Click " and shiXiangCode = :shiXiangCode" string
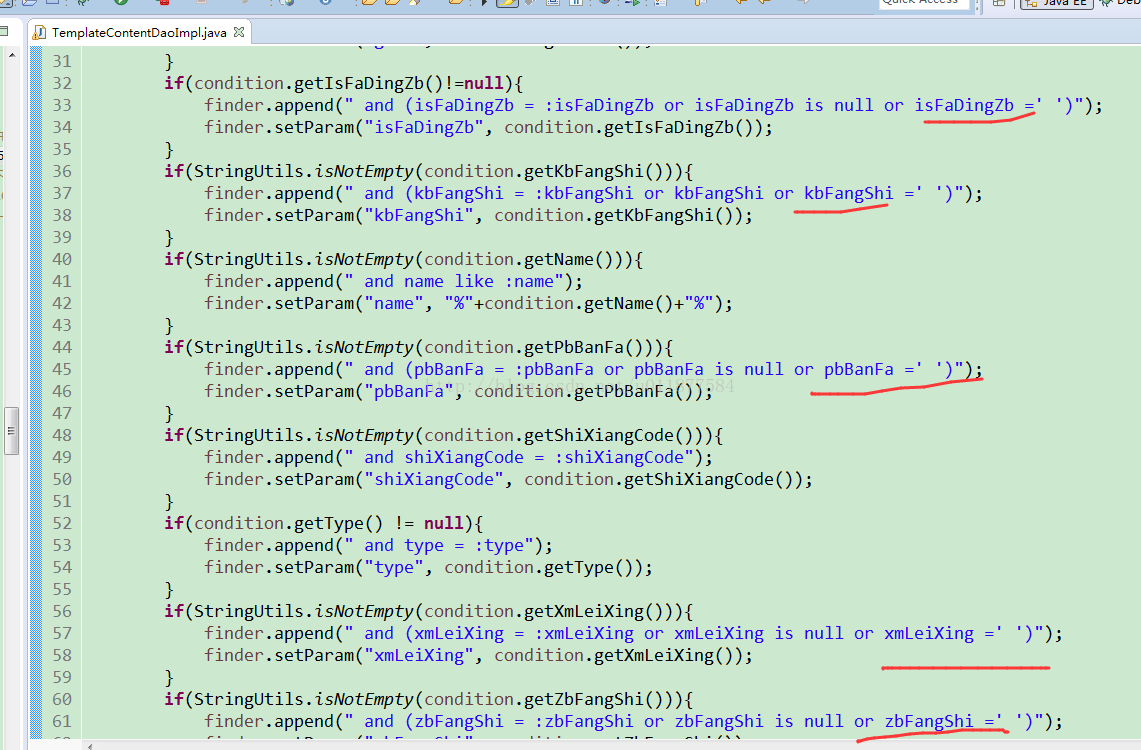 tap(520, 458)
